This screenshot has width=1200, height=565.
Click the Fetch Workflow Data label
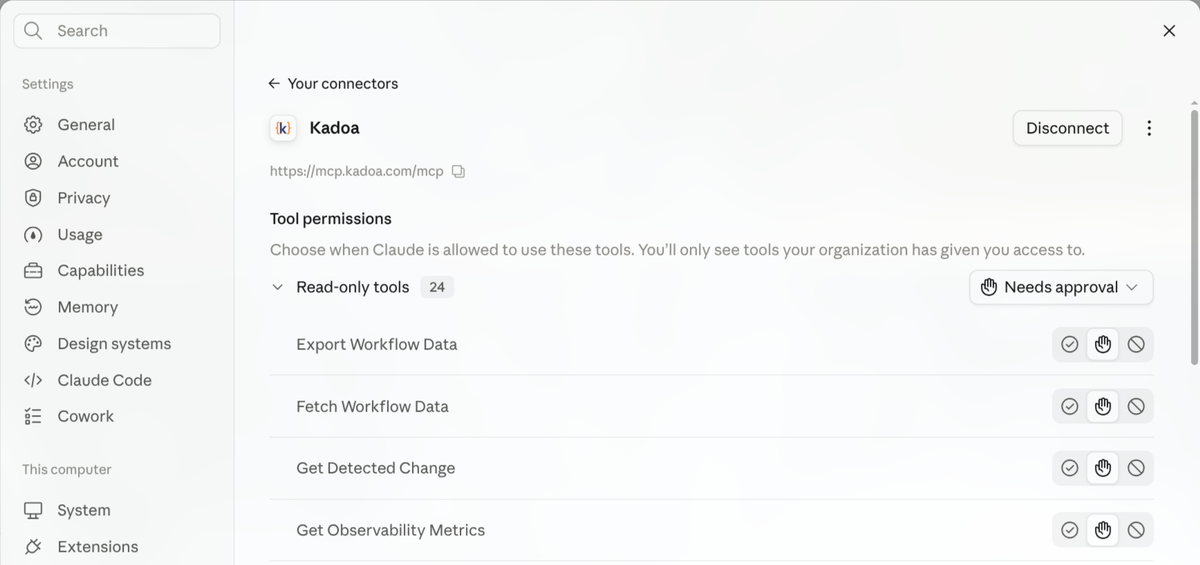(372, 406)
